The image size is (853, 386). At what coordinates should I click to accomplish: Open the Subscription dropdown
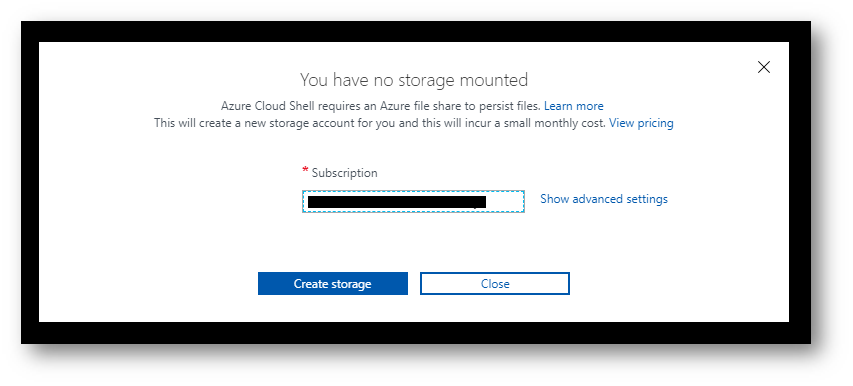pyautogui.click(x=413, y=201)
